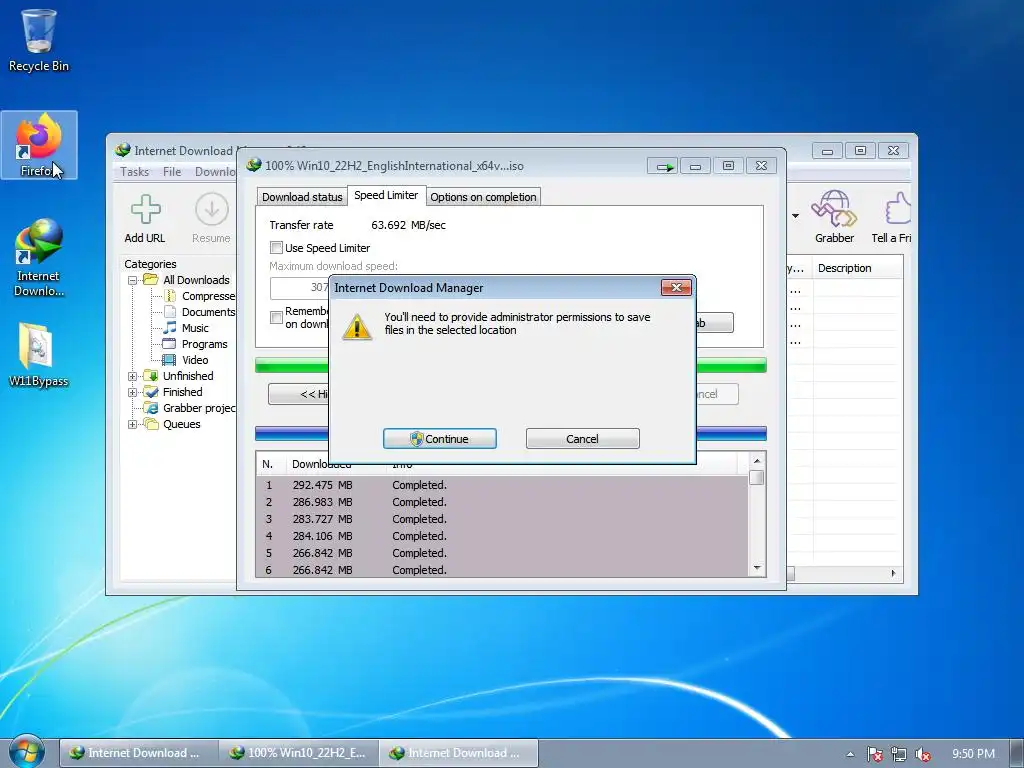The image size is (1024, 768).
Task: Select connection row 3 with 283.727 MB
Action: (x=502, y=519)
